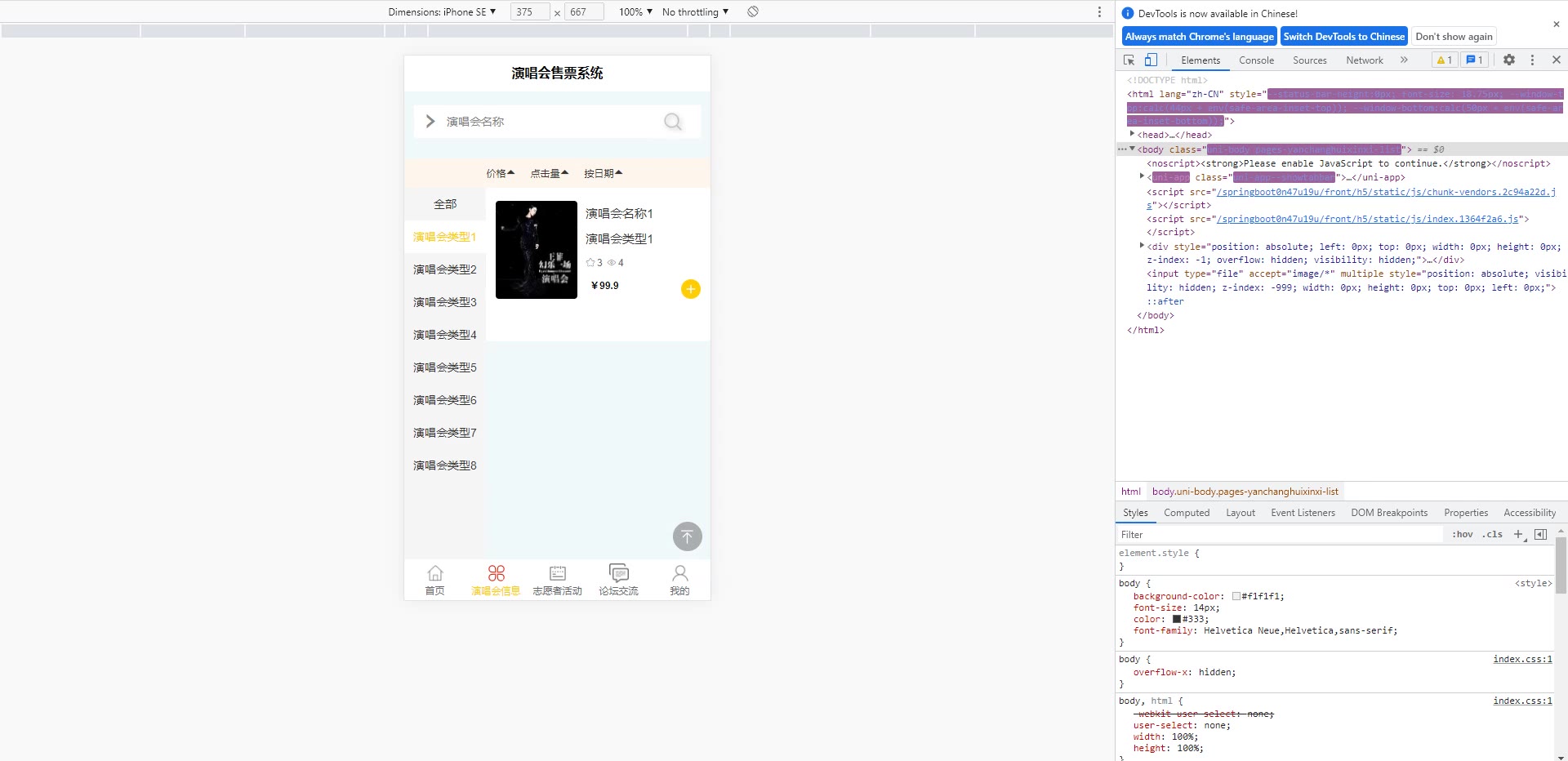
Task: Sort concerts by 按日期
Action: [604, 173]
